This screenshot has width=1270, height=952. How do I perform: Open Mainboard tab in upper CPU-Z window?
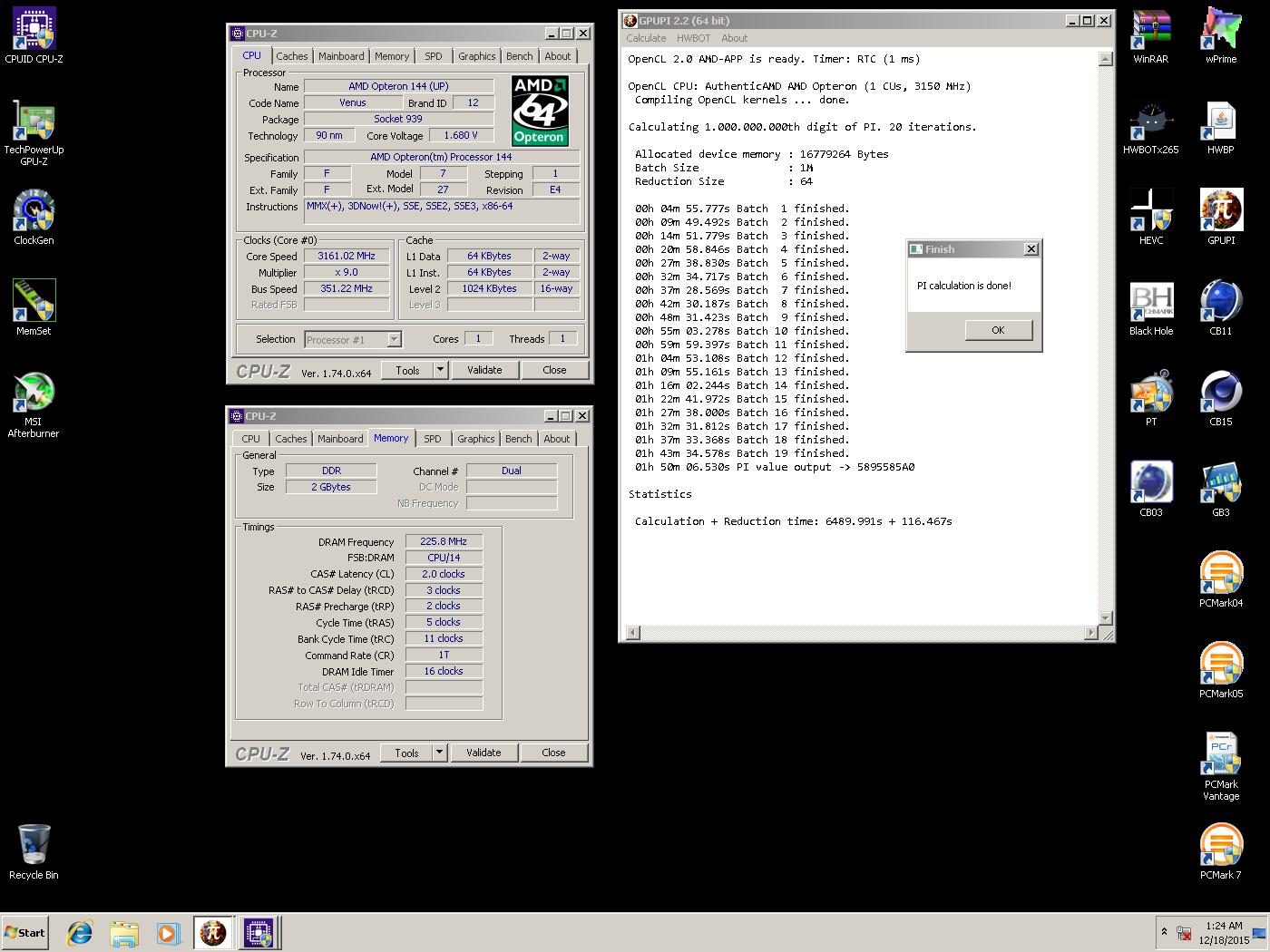click(341, 56)
